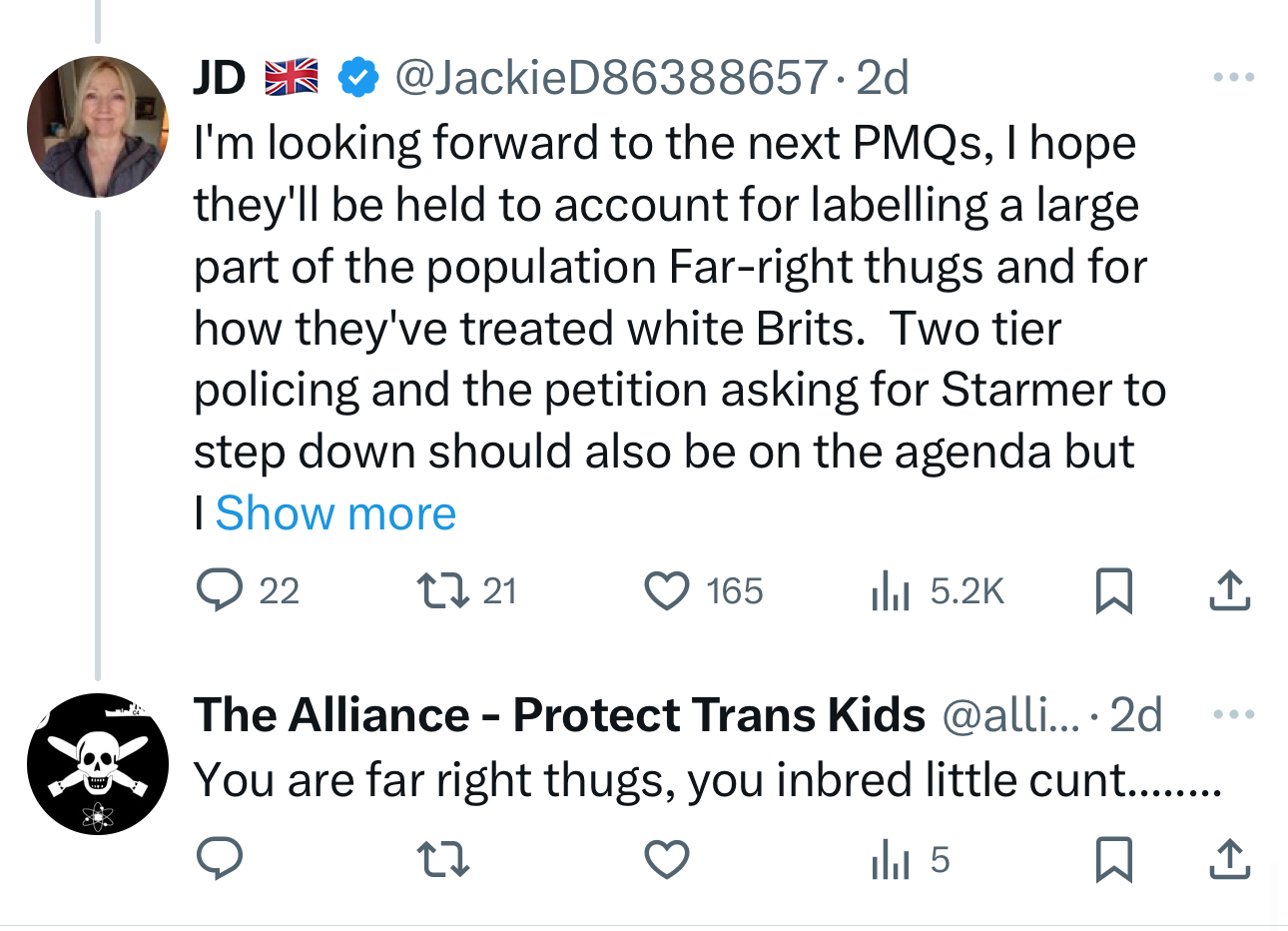Share The Alliance's reply
Screen dimensions: 1288x931
coord(1229,859)
